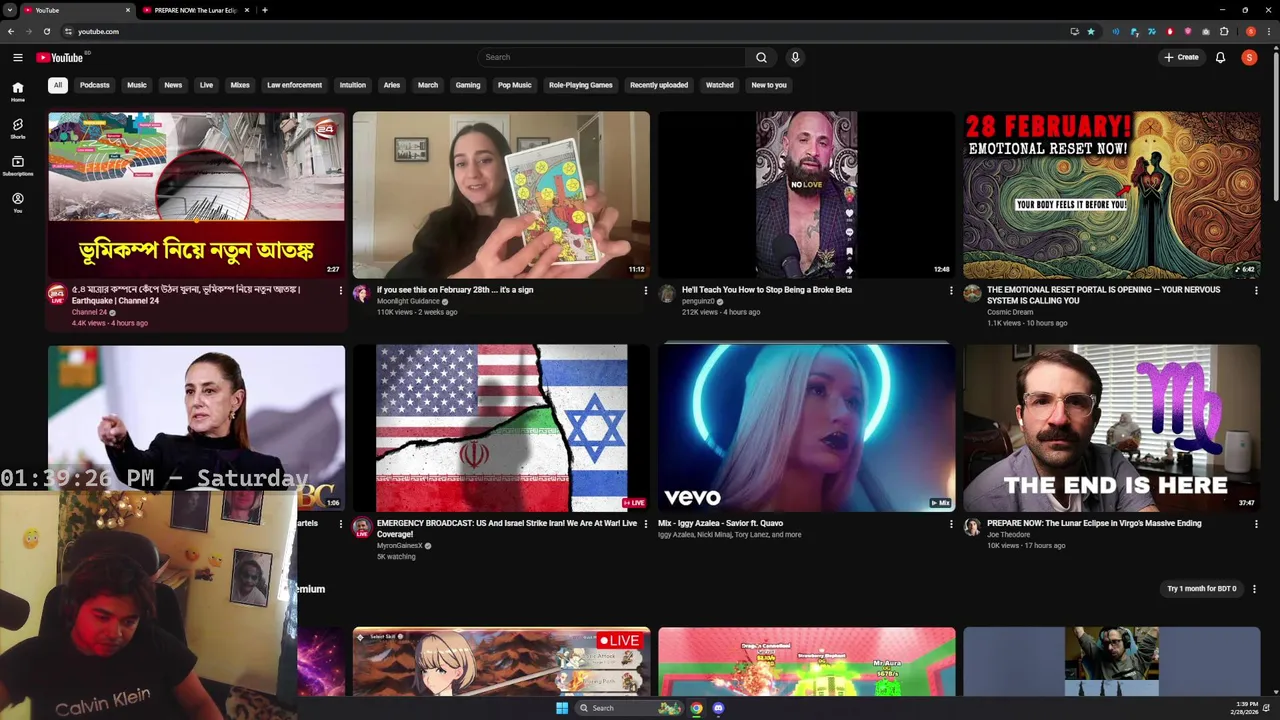Open THE END IS HERE thumbnail

(x=1112, y=428)
